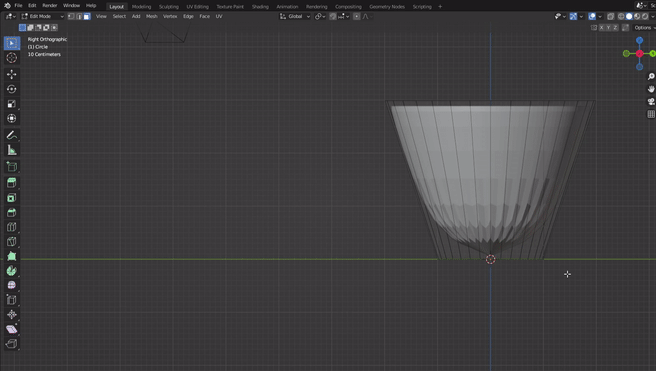
Task: Expand shading options dropdown arrow
Action: click(x=652, y=16)
